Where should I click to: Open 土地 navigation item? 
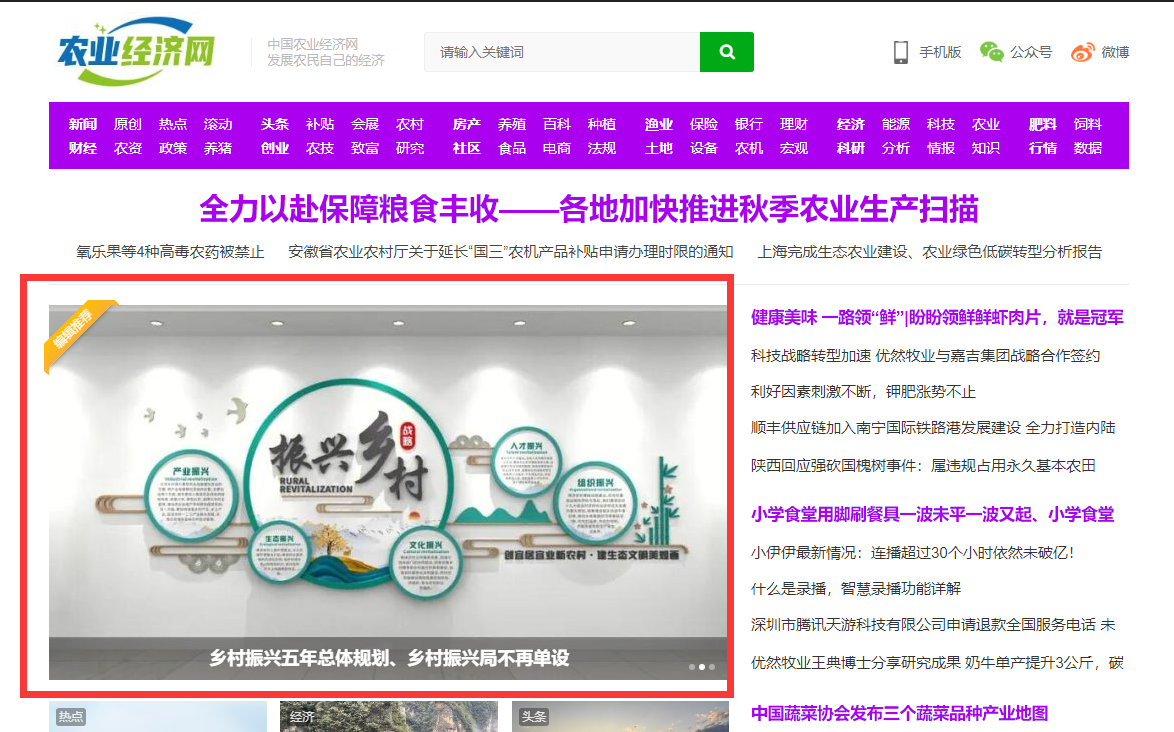click(659, 148)
